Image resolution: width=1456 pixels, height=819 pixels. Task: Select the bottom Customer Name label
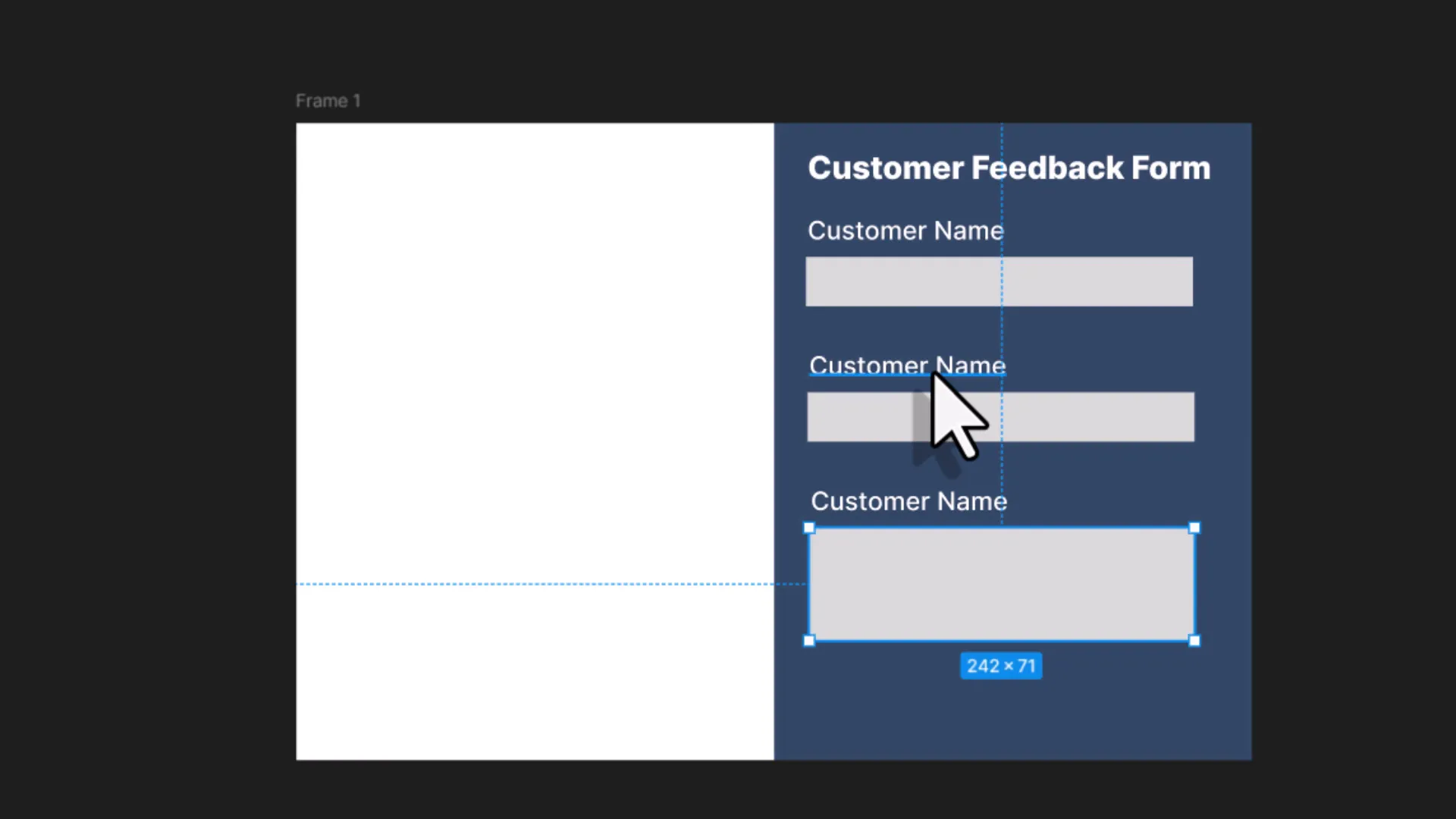pos(908,500)
